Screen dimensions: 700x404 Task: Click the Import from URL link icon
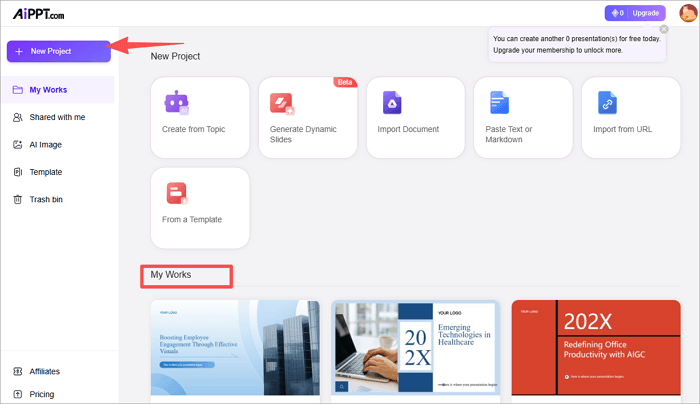point(607,103)
